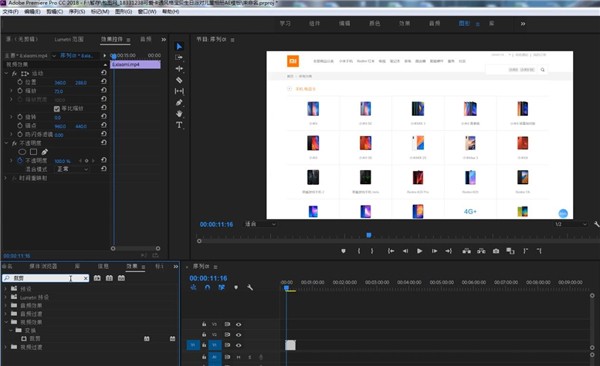Click the Lift button in program monitor
The width and height of the screenshot is (600, 366).
click(x=466, y=251)
